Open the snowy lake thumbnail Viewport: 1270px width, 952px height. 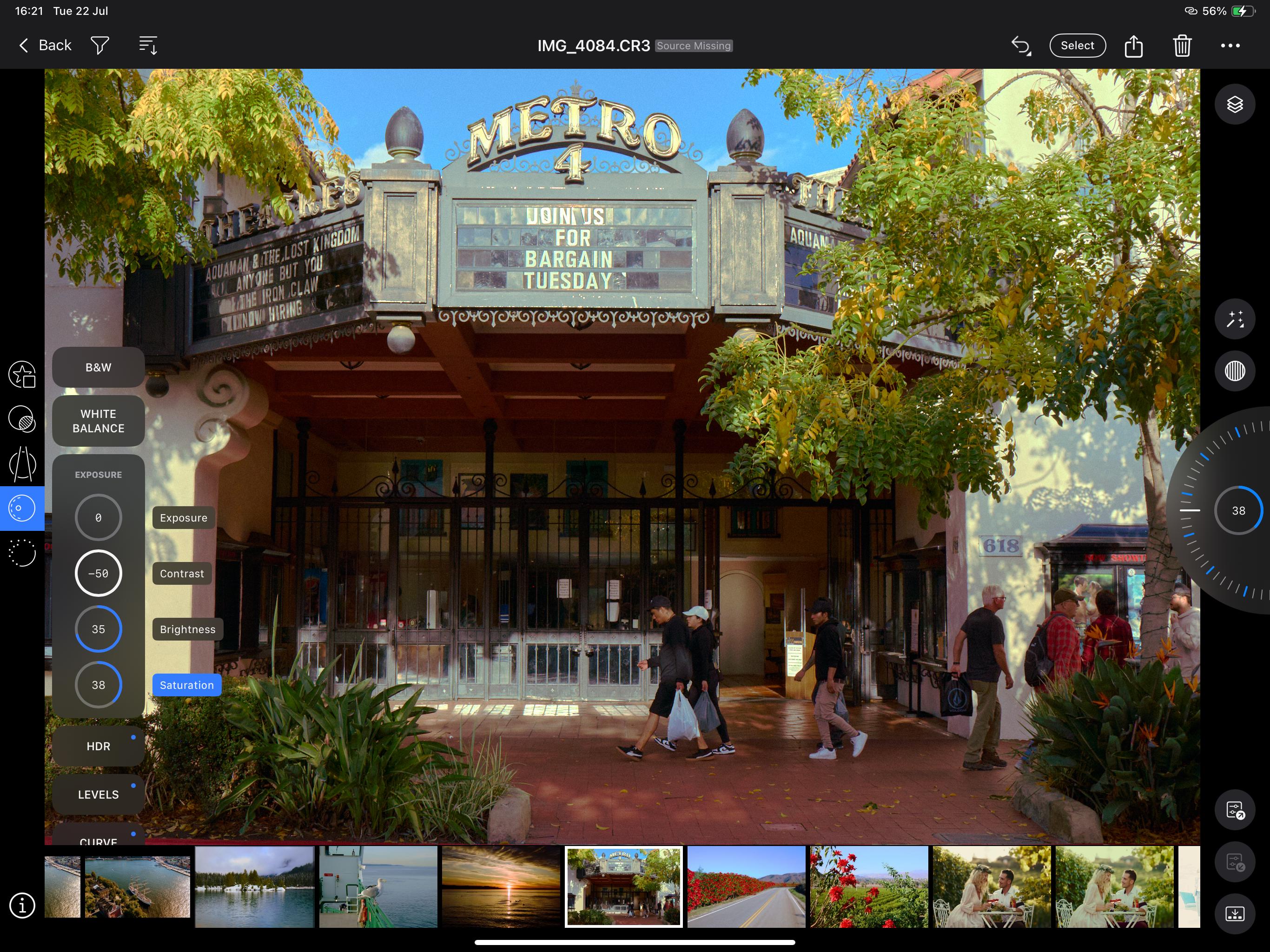[x=254, y=886]
